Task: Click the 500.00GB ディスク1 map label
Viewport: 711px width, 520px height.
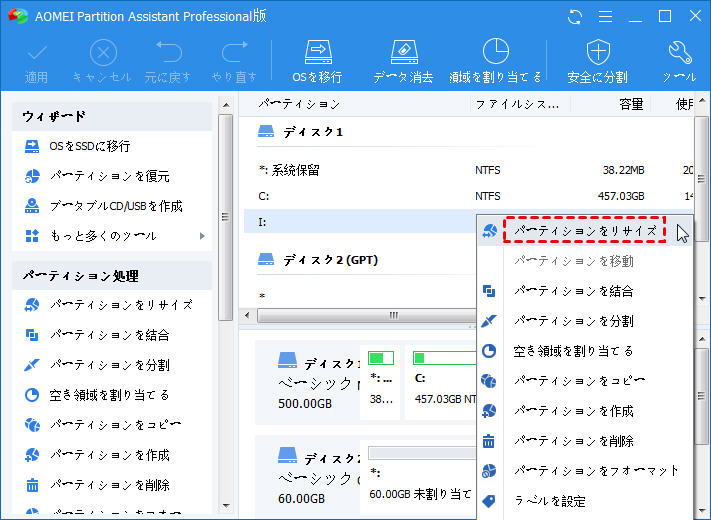Action: [x=305, y=403]
